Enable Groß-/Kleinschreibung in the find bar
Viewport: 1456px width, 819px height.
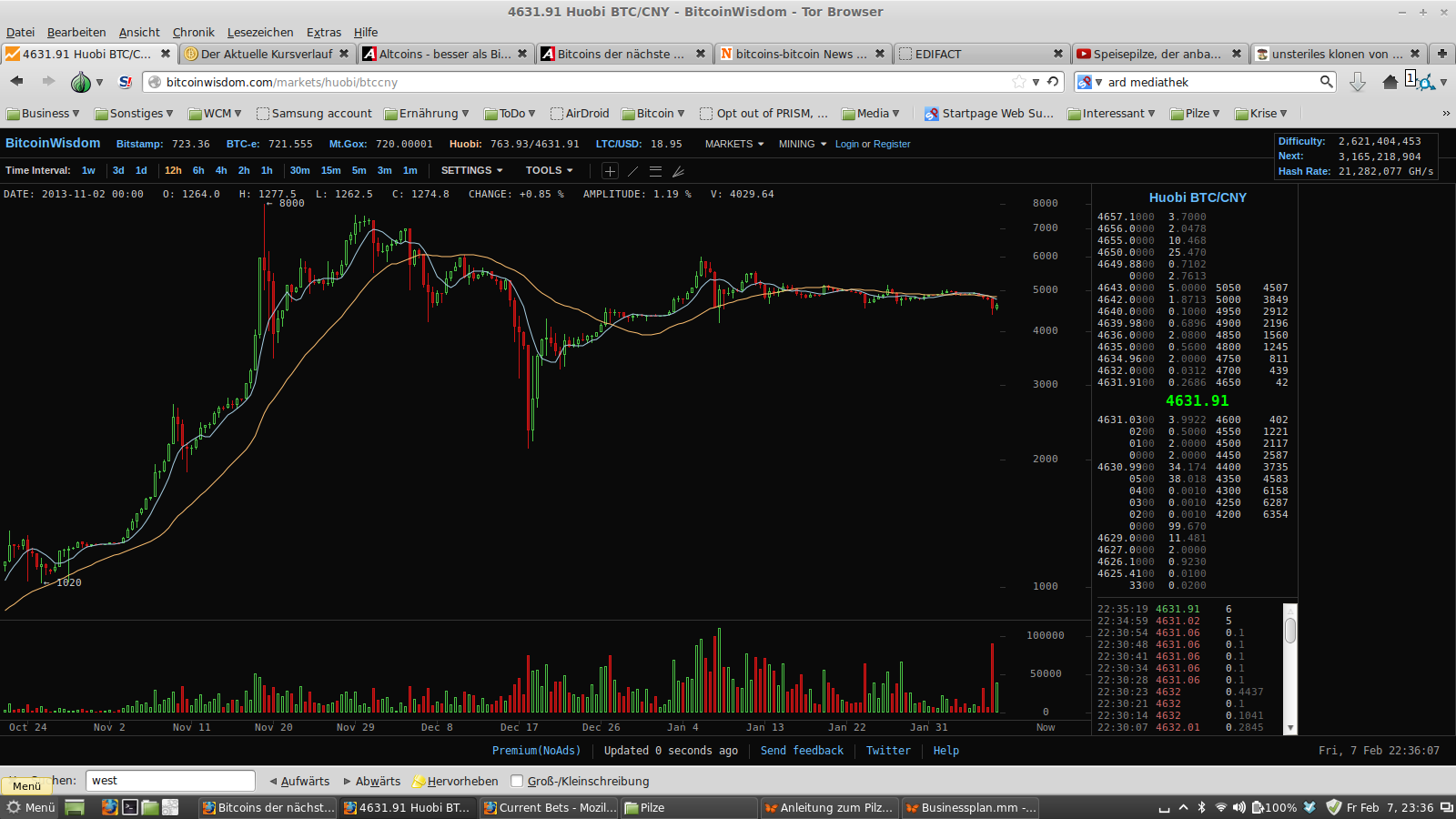[516, 781]
